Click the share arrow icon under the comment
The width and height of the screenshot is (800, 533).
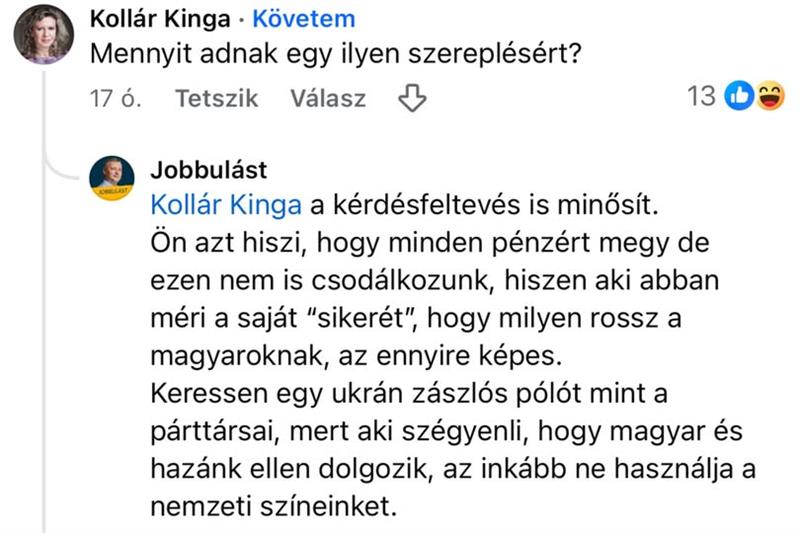pyautogui.click(x=412, y=98)
